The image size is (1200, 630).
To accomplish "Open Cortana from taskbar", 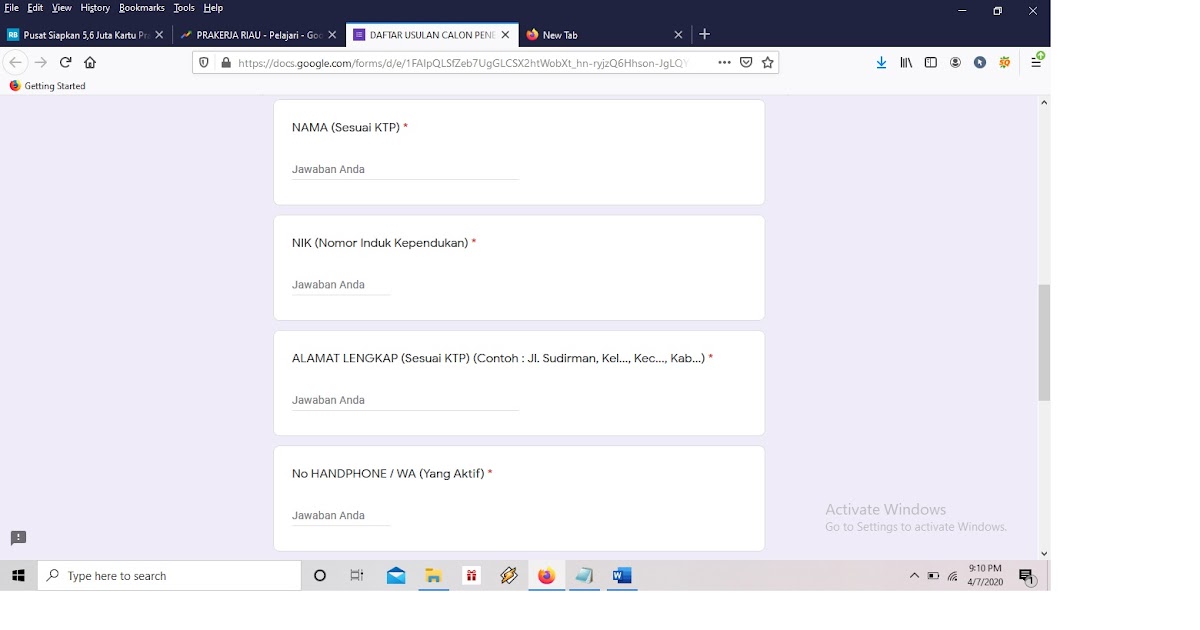I will click(x=320, y=576).
